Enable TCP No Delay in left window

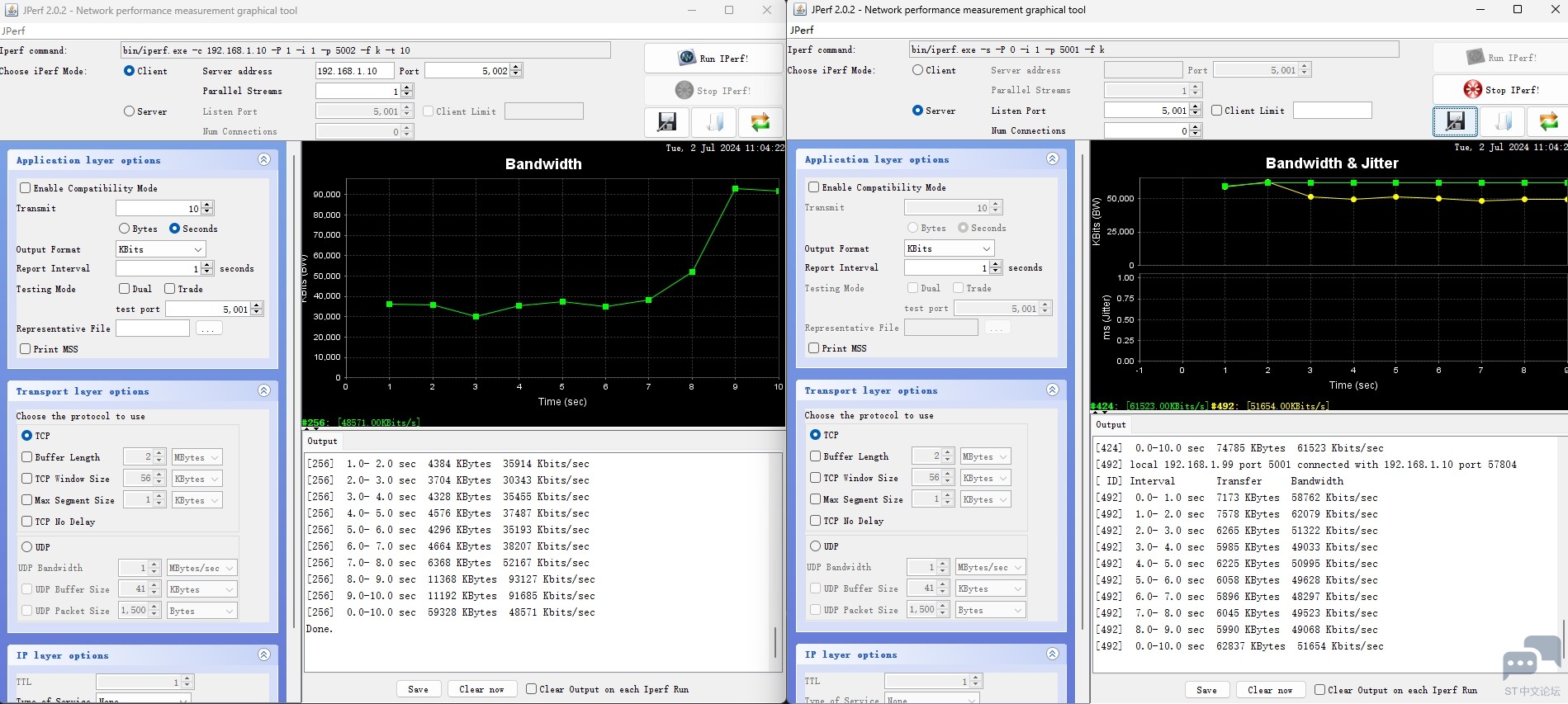pos(27,522)
